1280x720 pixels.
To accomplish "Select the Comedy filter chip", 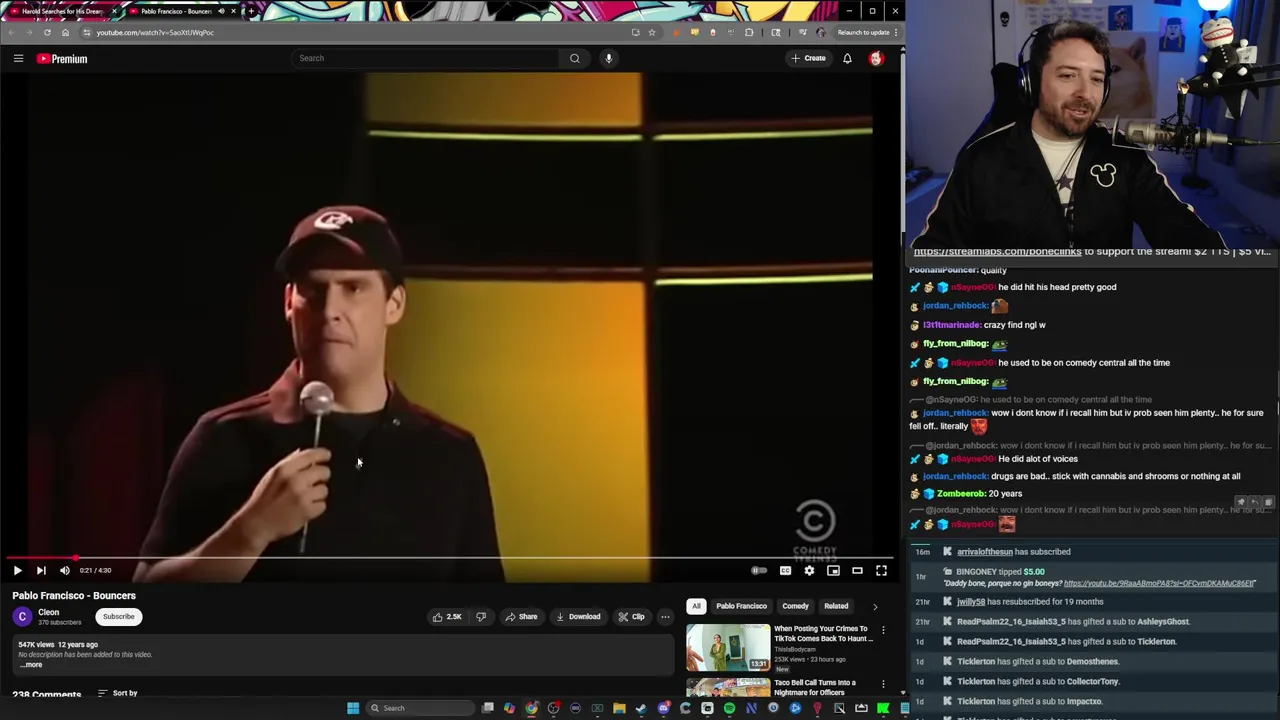I will coord(795,606).
